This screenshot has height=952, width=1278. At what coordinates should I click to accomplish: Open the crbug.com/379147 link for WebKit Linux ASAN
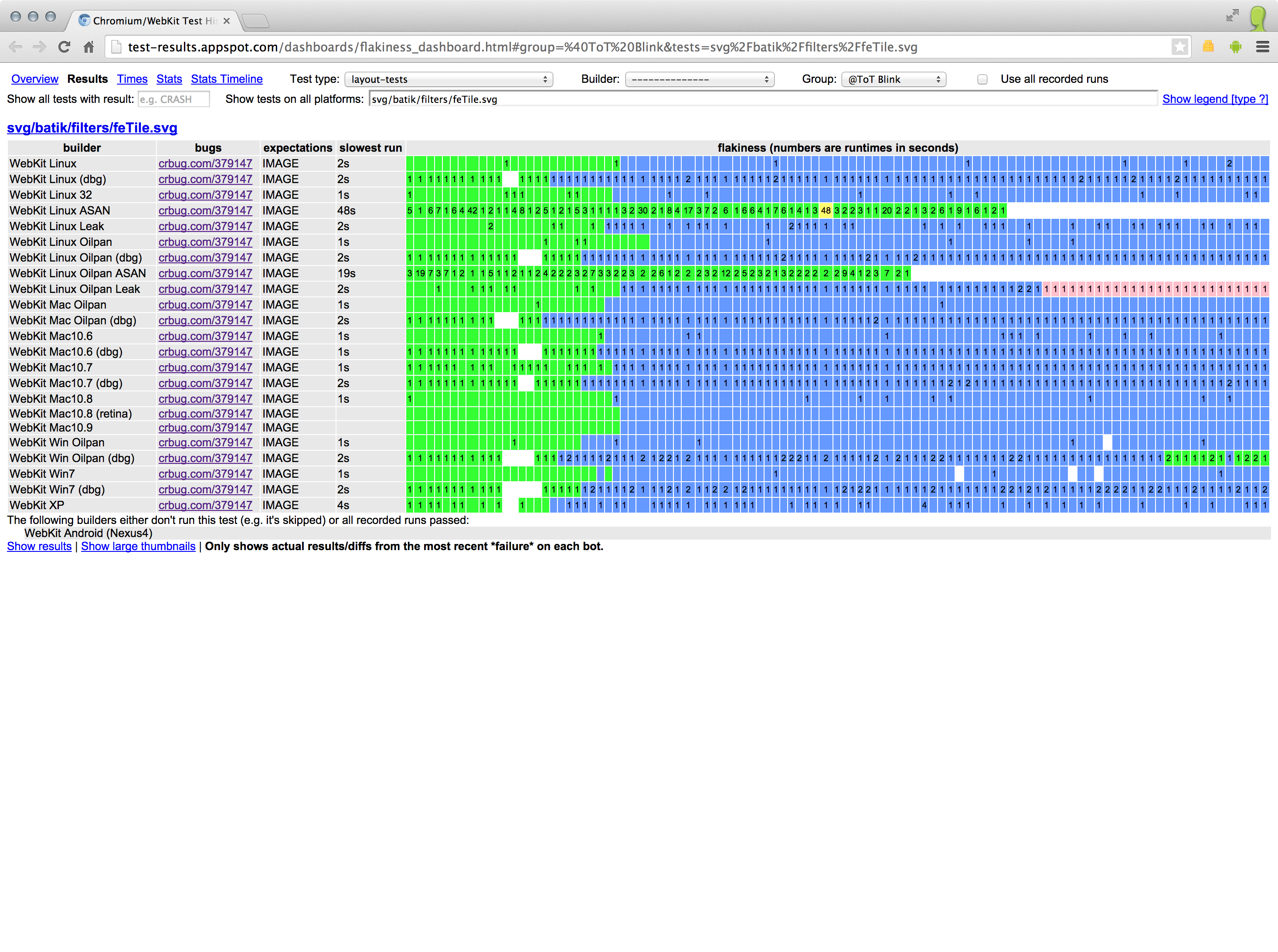205,211
